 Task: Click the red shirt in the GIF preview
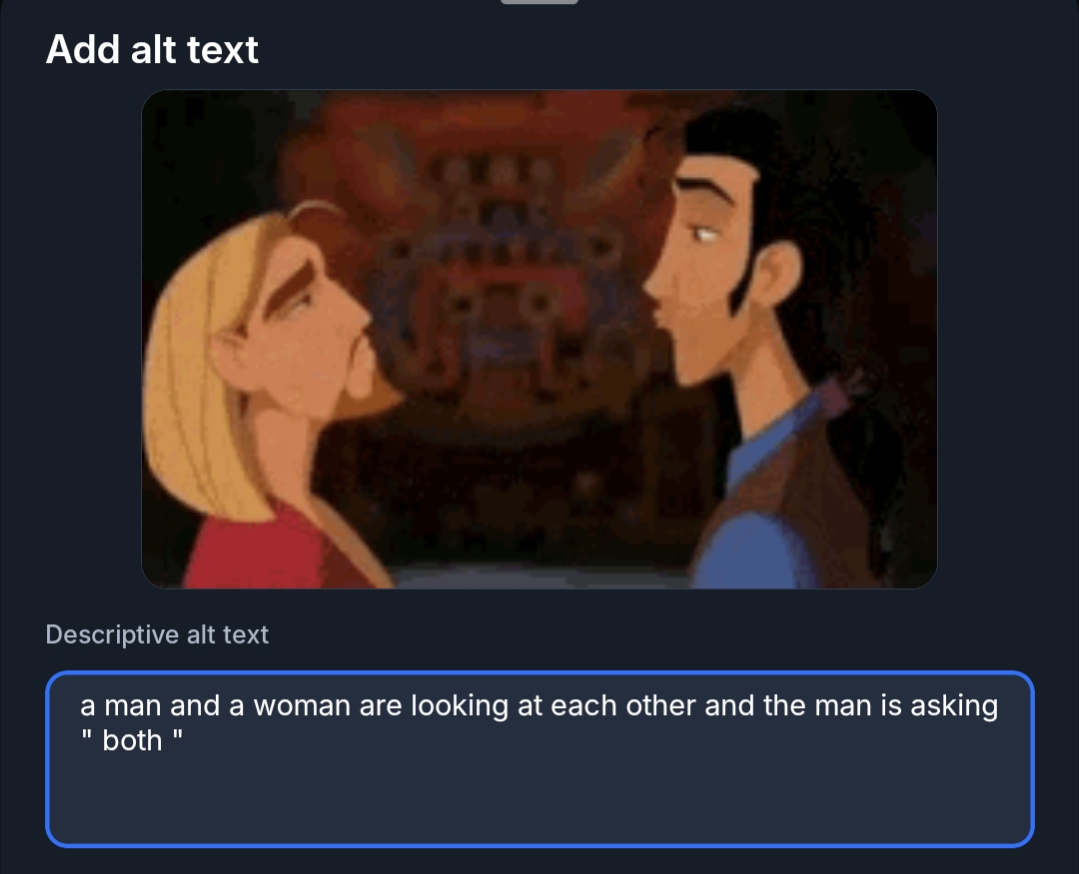point(275,551)
